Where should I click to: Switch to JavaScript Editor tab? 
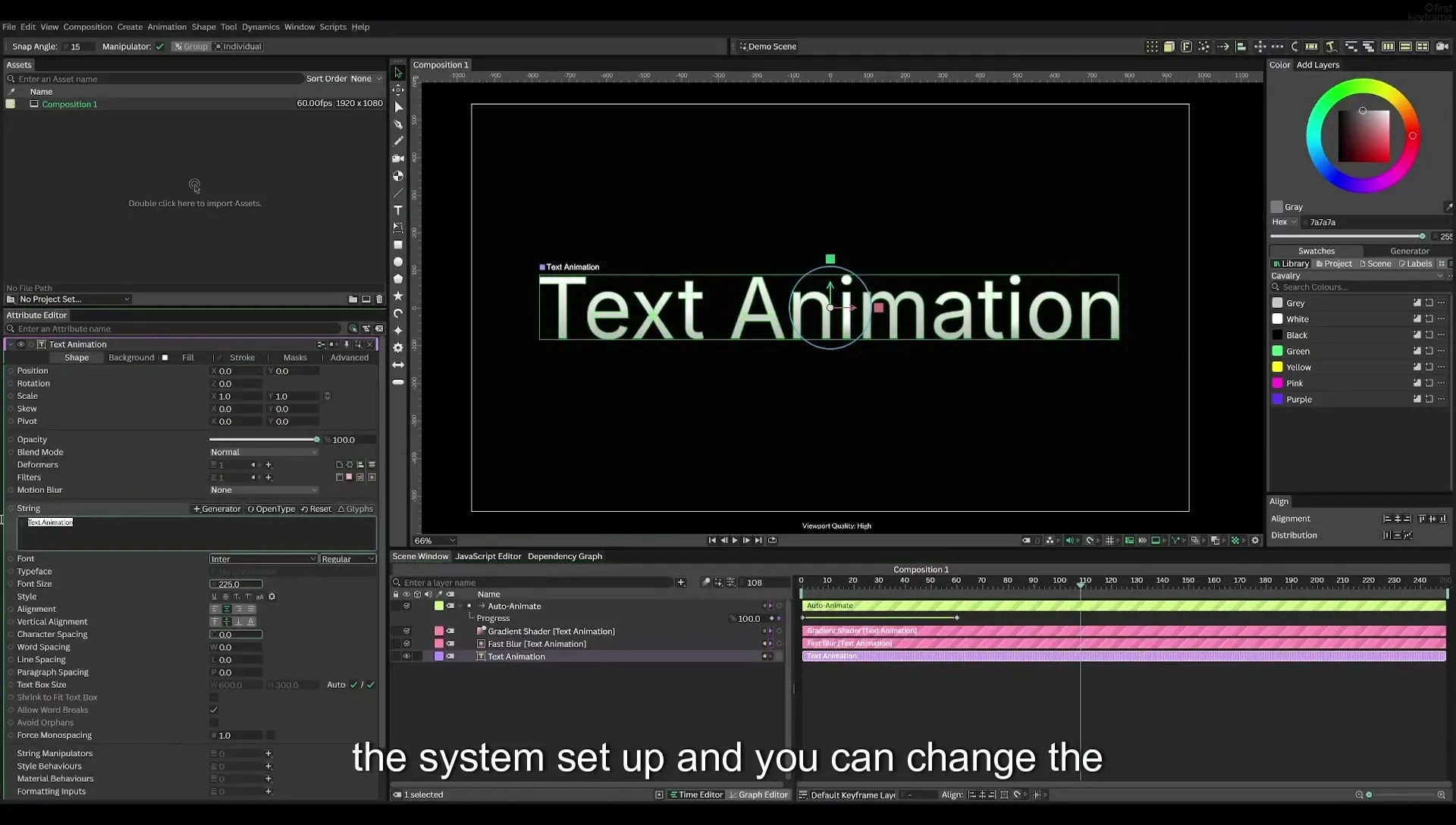click(x=488, y=557)
